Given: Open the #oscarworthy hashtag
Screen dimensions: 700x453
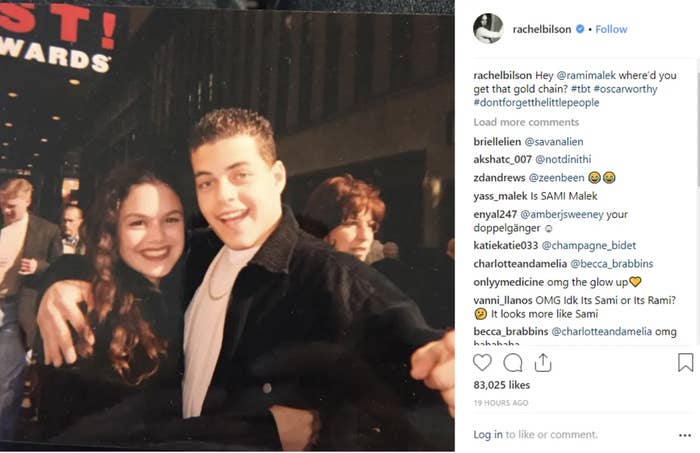Looking at the screenshot, I should tap(625, 89).
